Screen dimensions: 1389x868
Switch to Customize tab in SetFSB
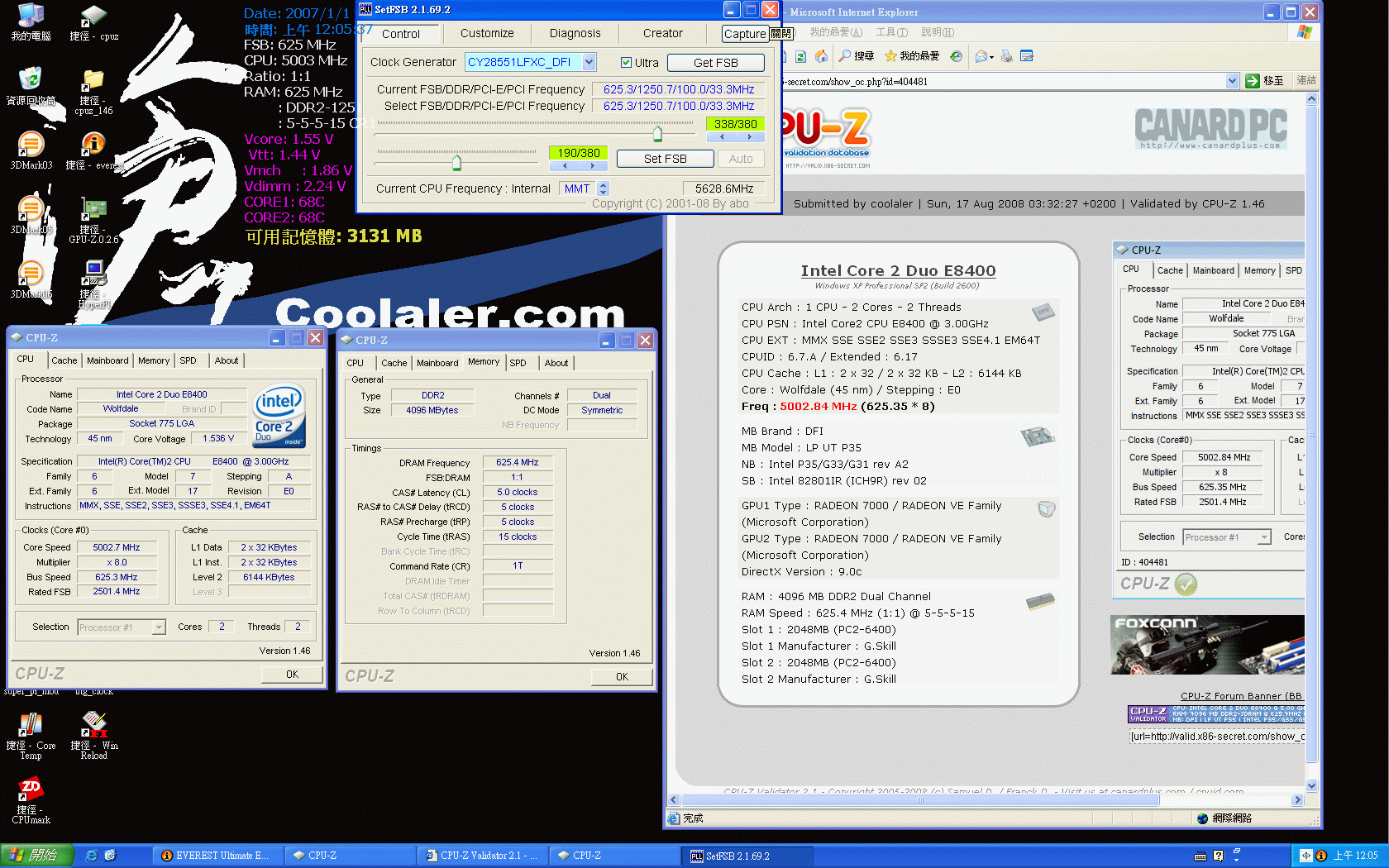(x=487, y=33)
